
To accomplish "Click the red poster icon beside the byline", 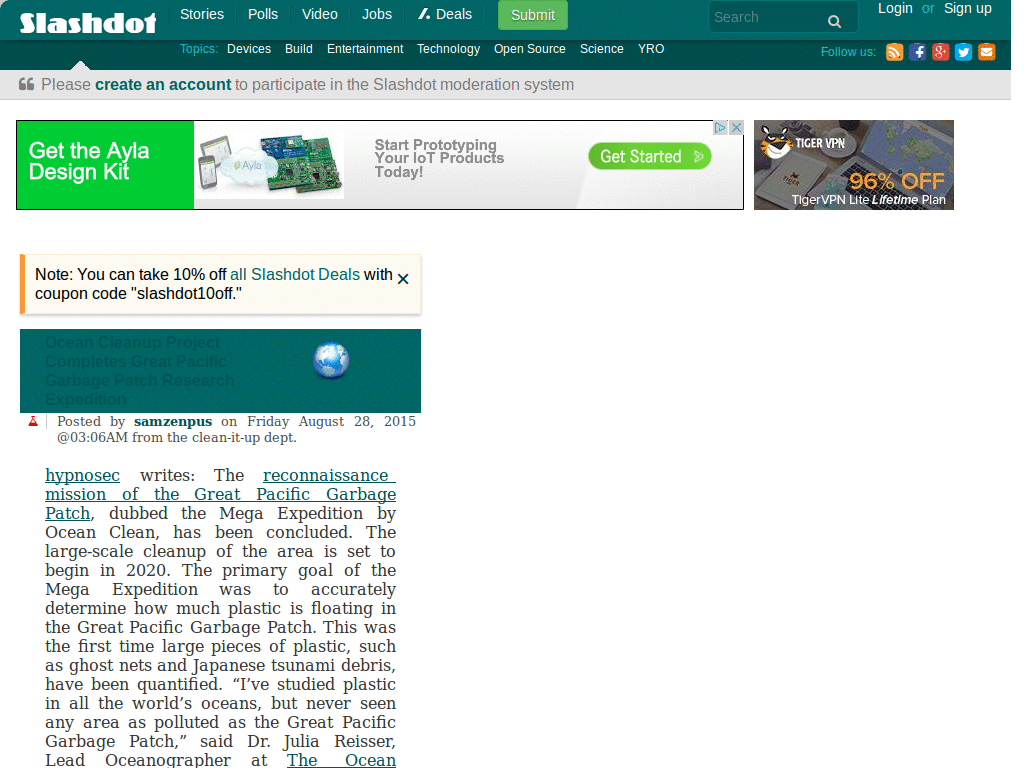I will [x=33, y=421].
